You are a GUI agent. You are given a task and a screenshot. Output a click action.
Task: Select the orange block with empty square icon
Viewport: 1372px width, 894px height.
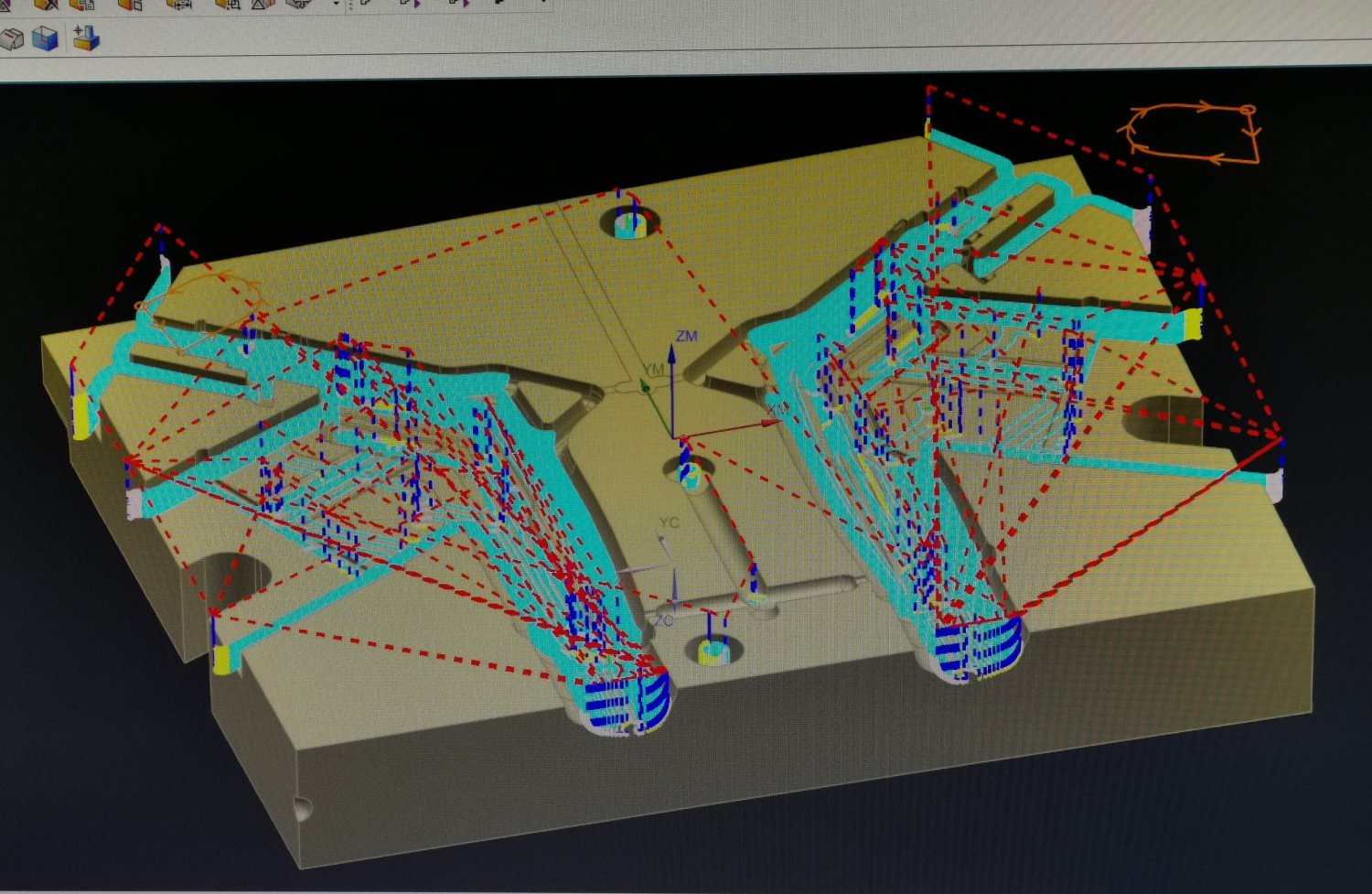[x=130, y=4]
